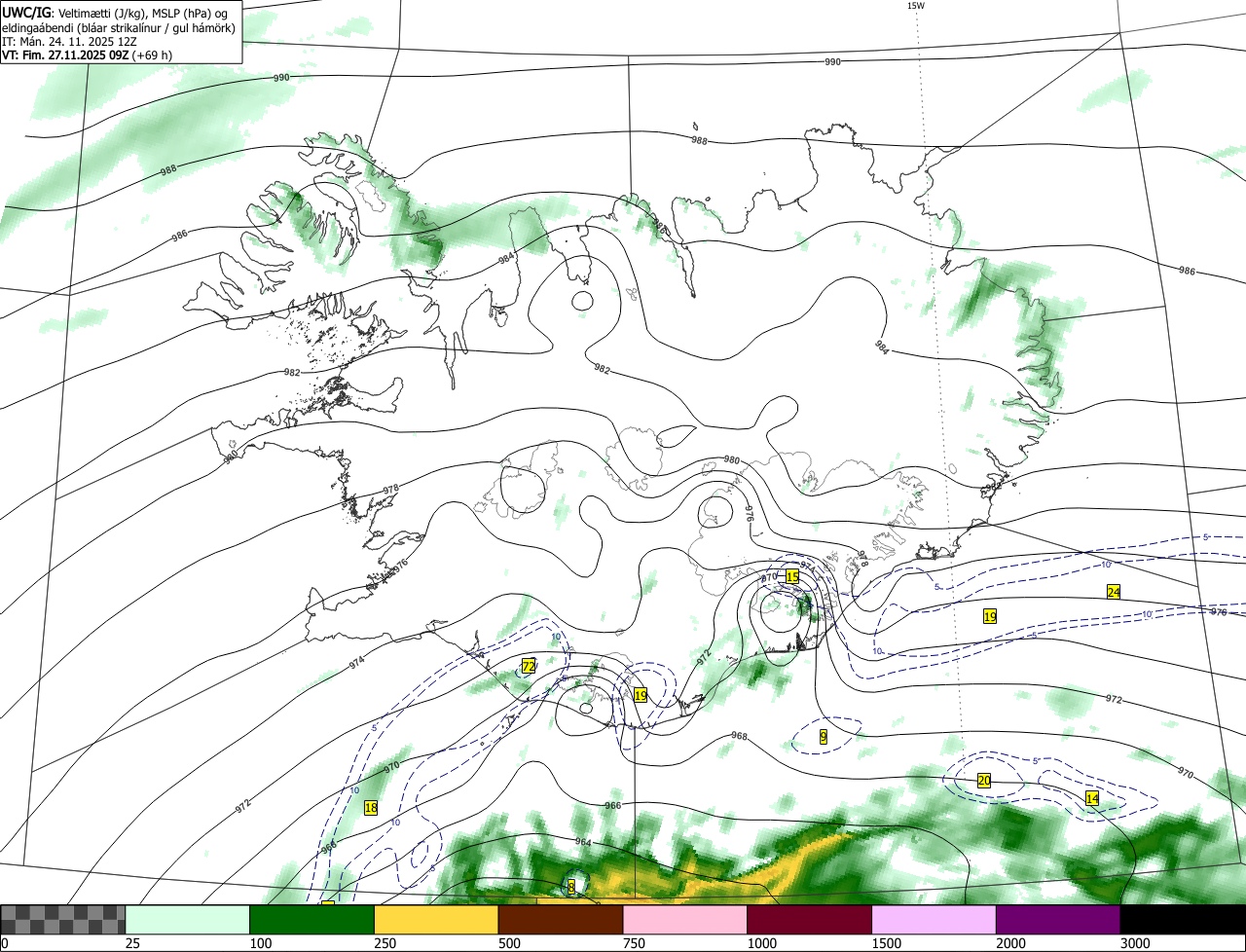Click the dark purple 2000–3000 legend swatch
This screenshot has height=952, width=1246.
1059,920
